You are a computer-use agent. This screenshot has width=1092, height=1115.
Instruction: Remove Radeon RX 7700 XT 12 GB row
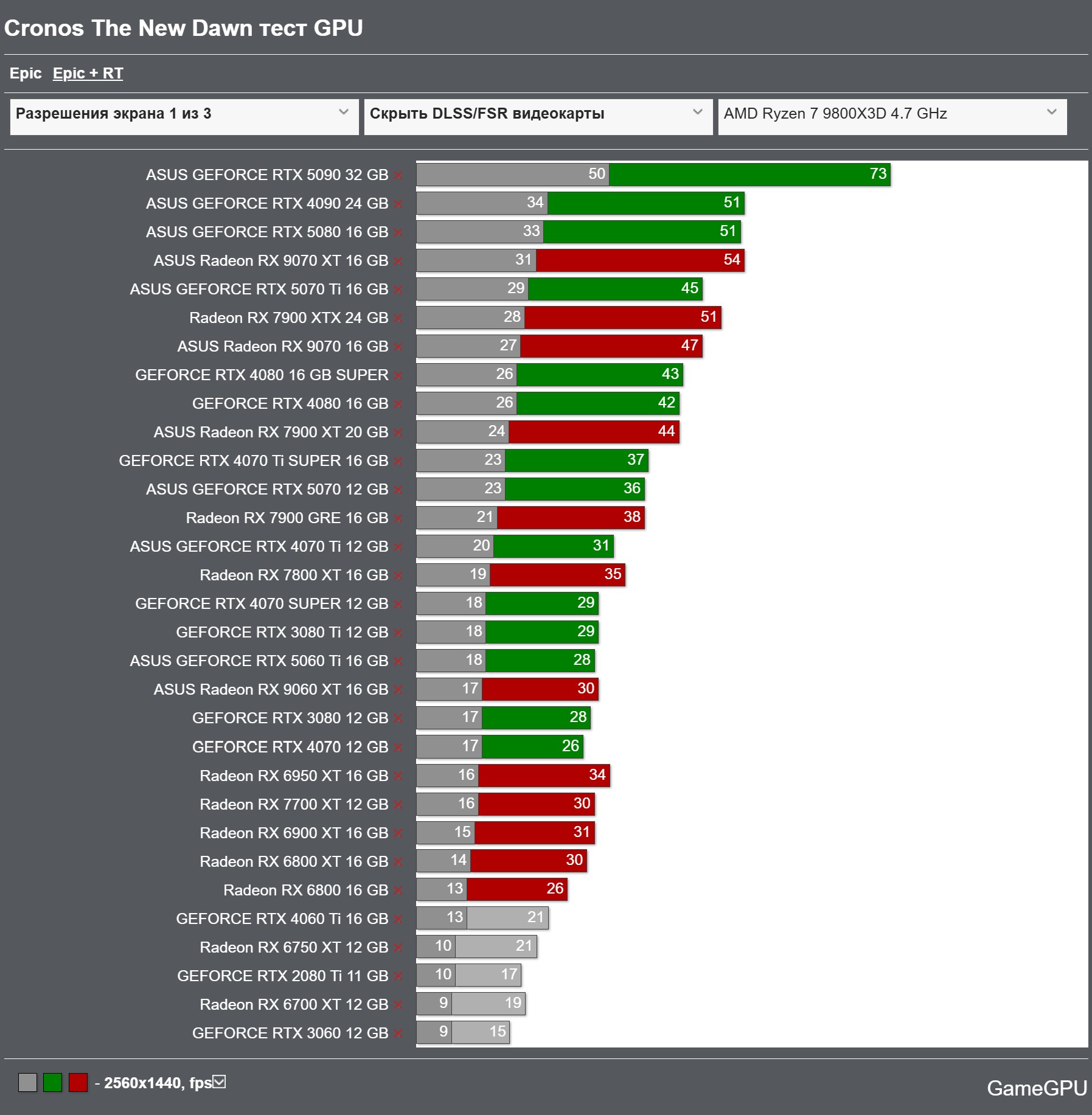(398, 805)
